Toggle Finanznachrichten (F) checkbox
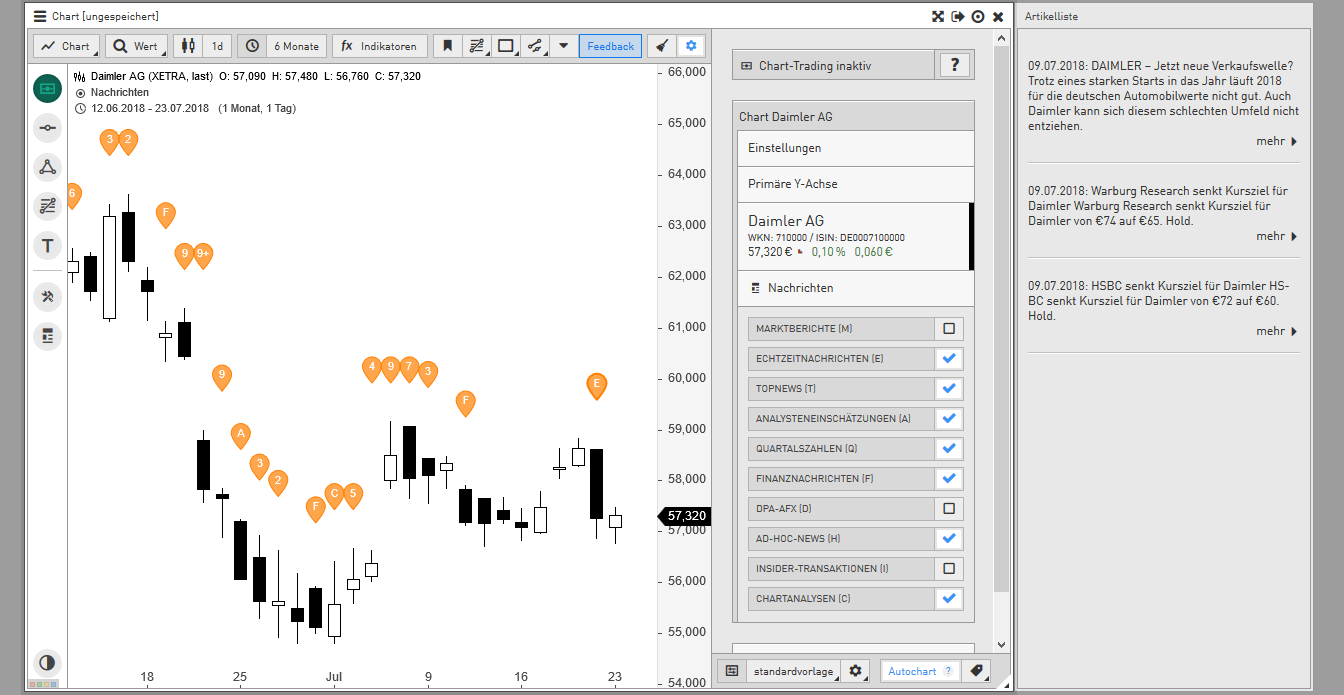1344x695 pixels. coord(949,478)
